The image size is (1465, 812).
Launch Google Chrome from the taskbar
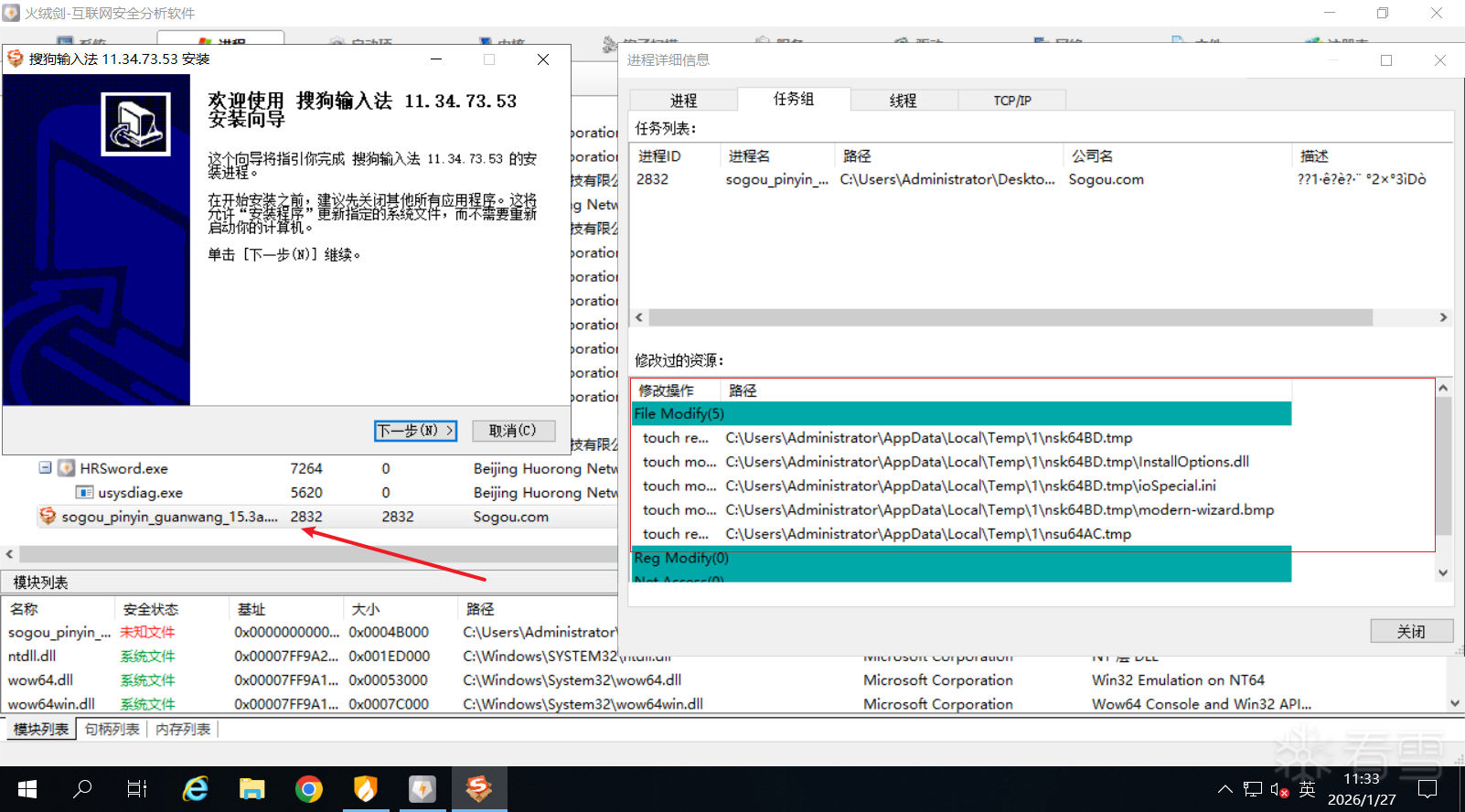pyautogui.click(x=309, y=788)
